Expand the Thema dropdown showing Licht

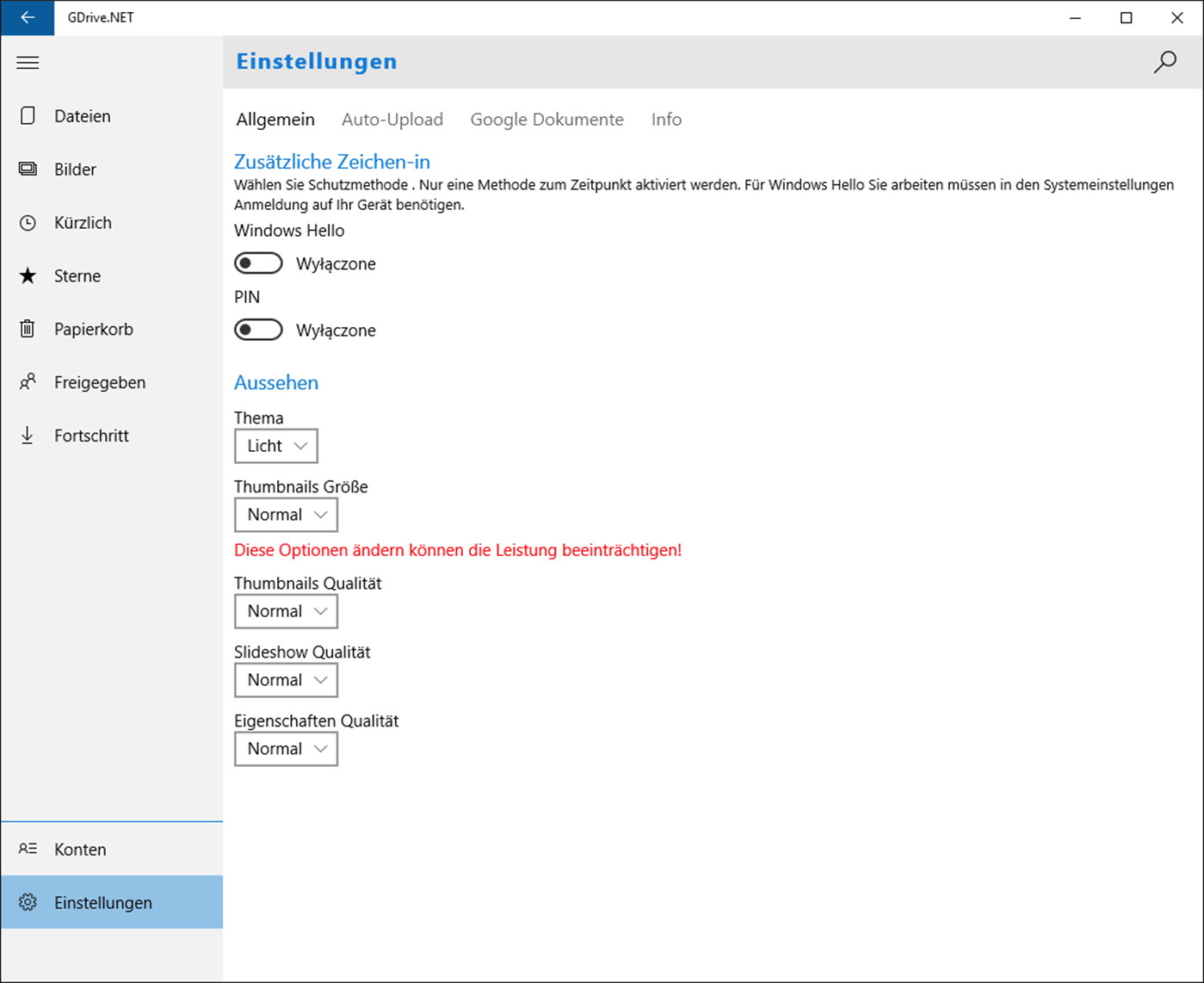276,446
